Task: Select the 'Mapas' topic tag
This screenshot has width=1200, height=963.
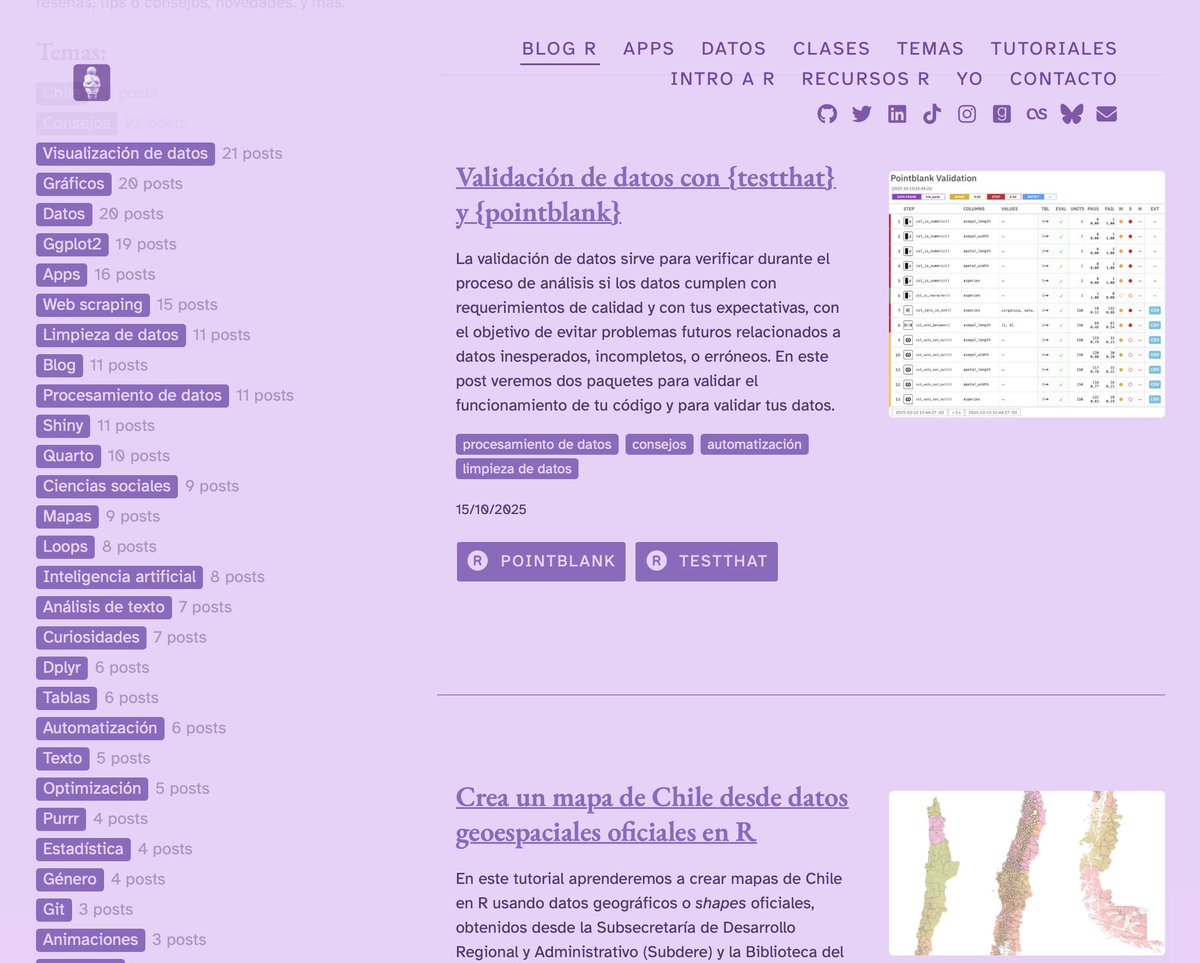Action: coord(68,516)
